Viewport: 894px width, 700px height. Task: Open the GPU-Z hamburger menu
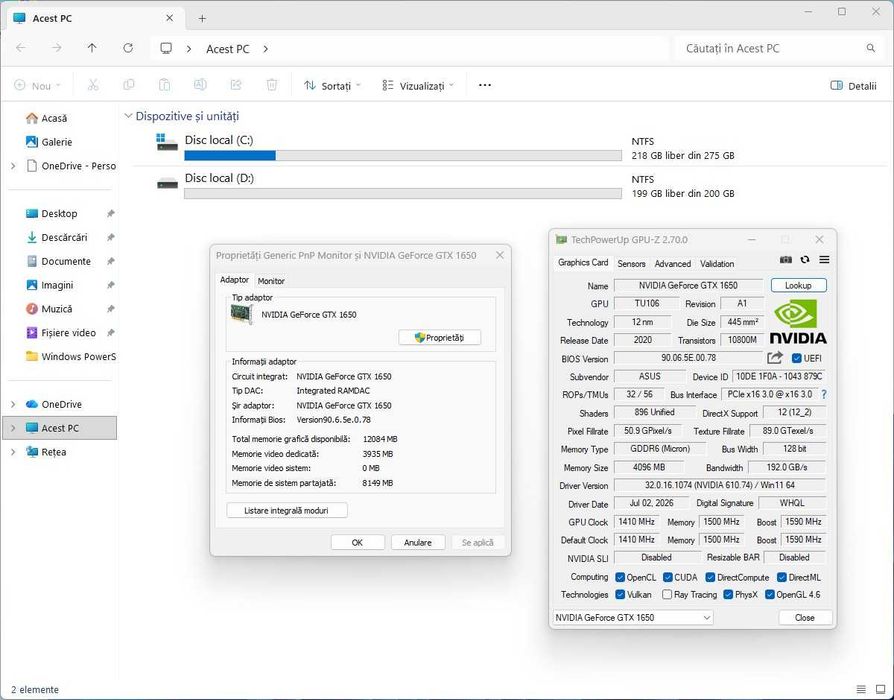point(824,260)
